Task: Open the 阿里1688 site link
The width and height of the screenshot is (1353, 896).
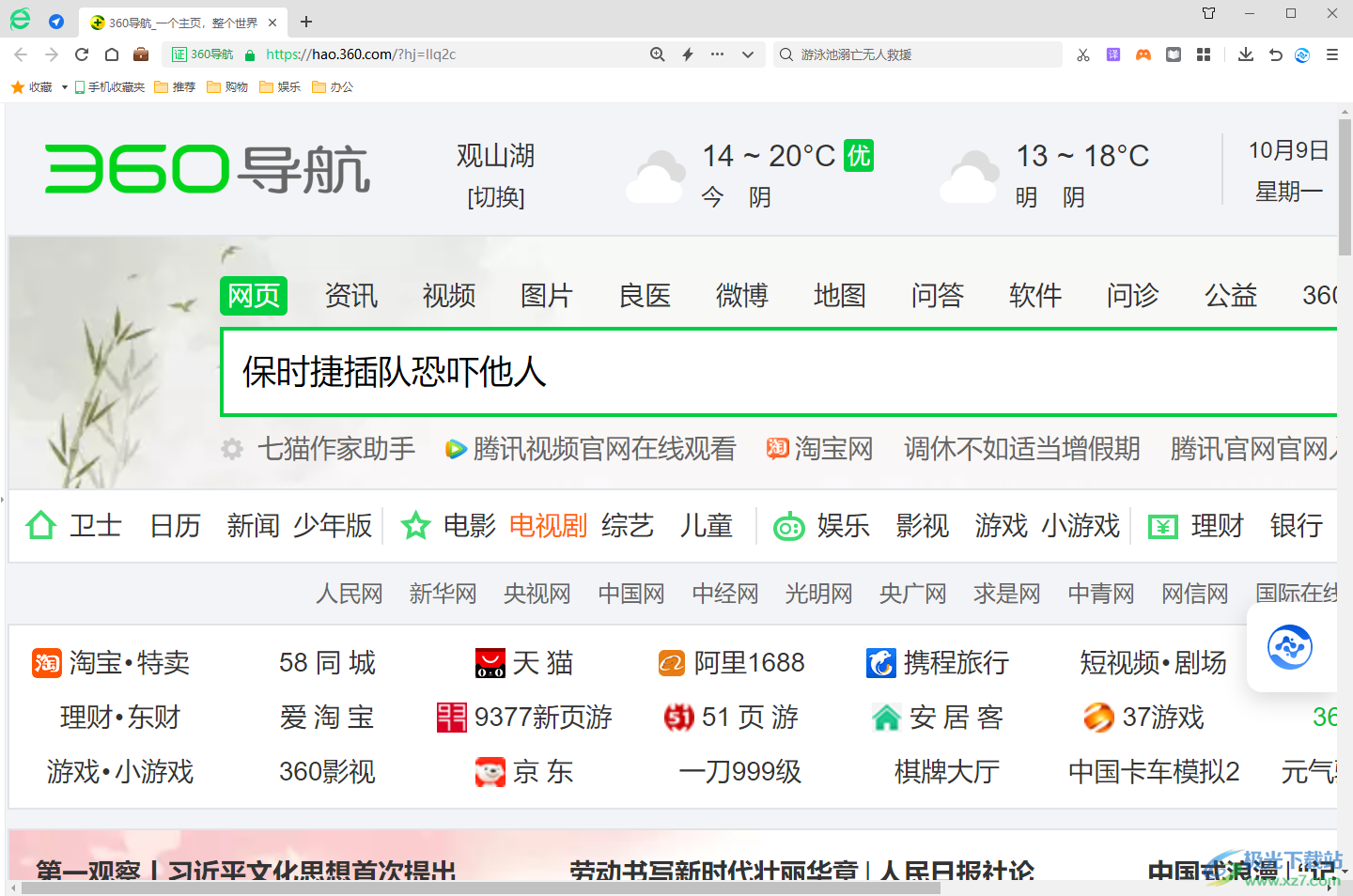Action: click(731, 663)
